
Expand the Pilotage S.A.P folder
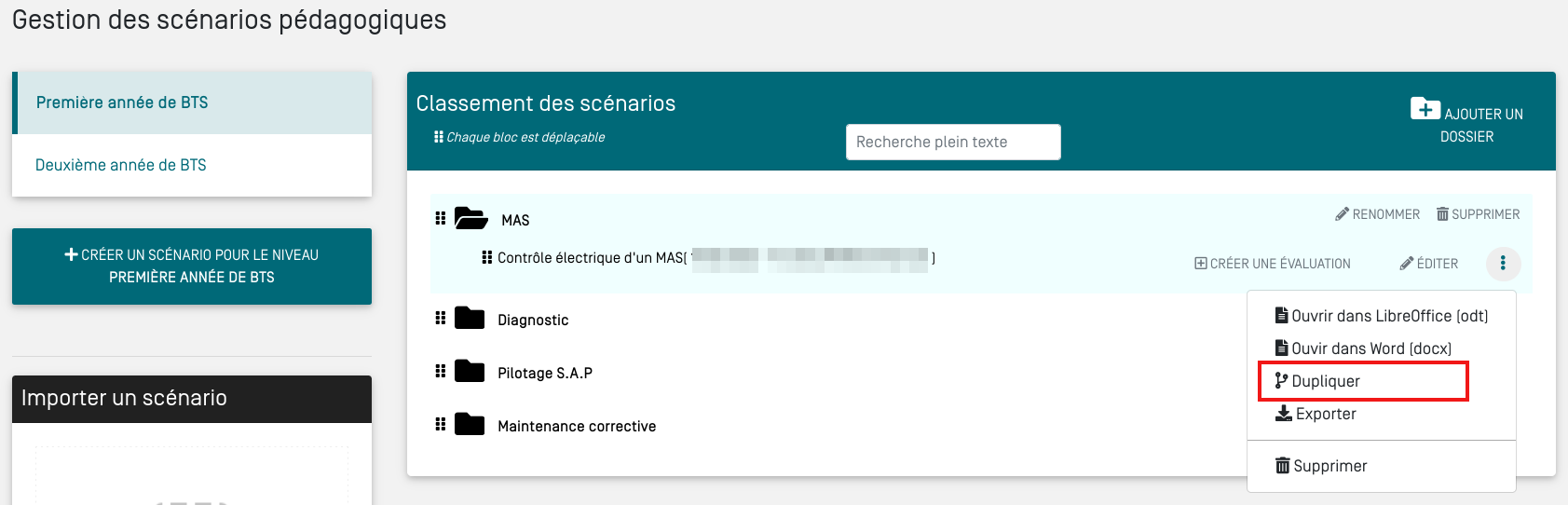pyautogui.click(x=470, y=372)
